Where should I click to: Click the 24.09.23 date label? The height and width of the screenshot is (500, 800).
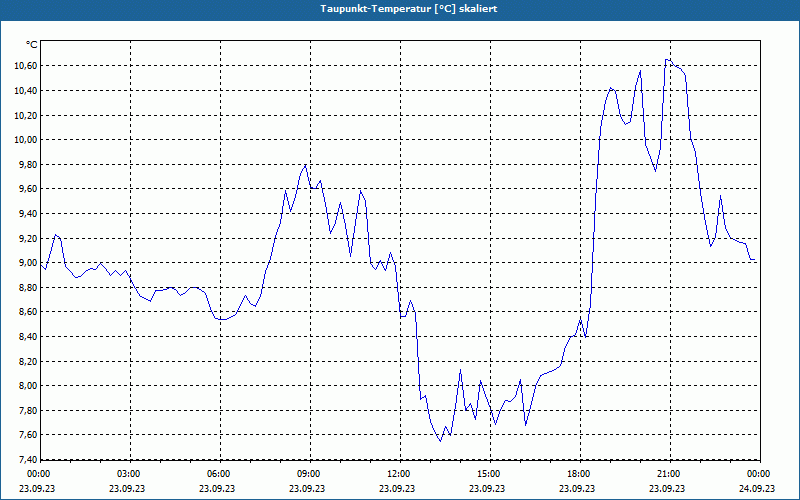[x=757, y=488]
